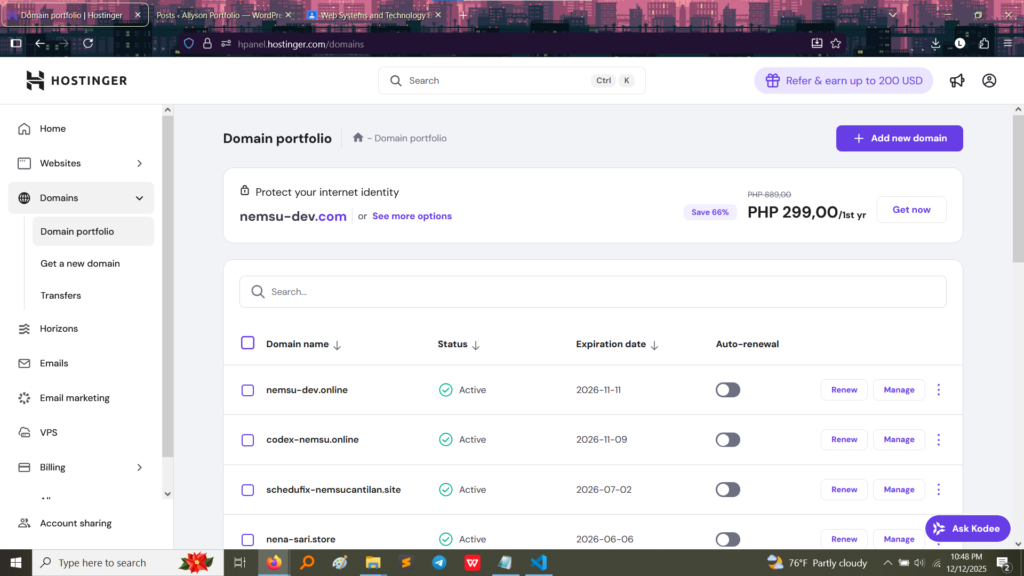Expand the Websites sidebar menu
The image size is (1024, 576).
139,163
